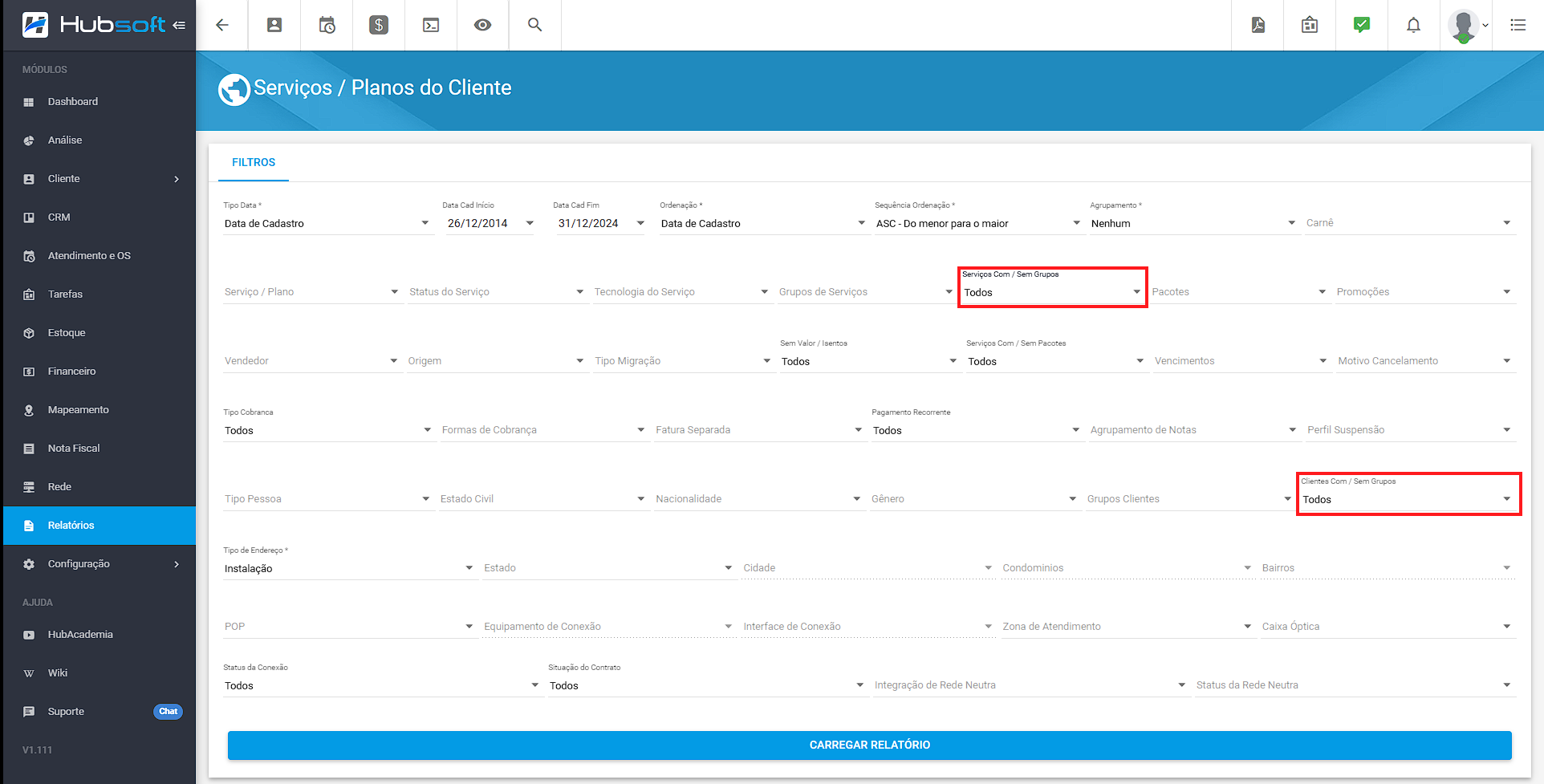Open Análise module
This screenshot has height=784, width=1544.
tap(100, 140)
